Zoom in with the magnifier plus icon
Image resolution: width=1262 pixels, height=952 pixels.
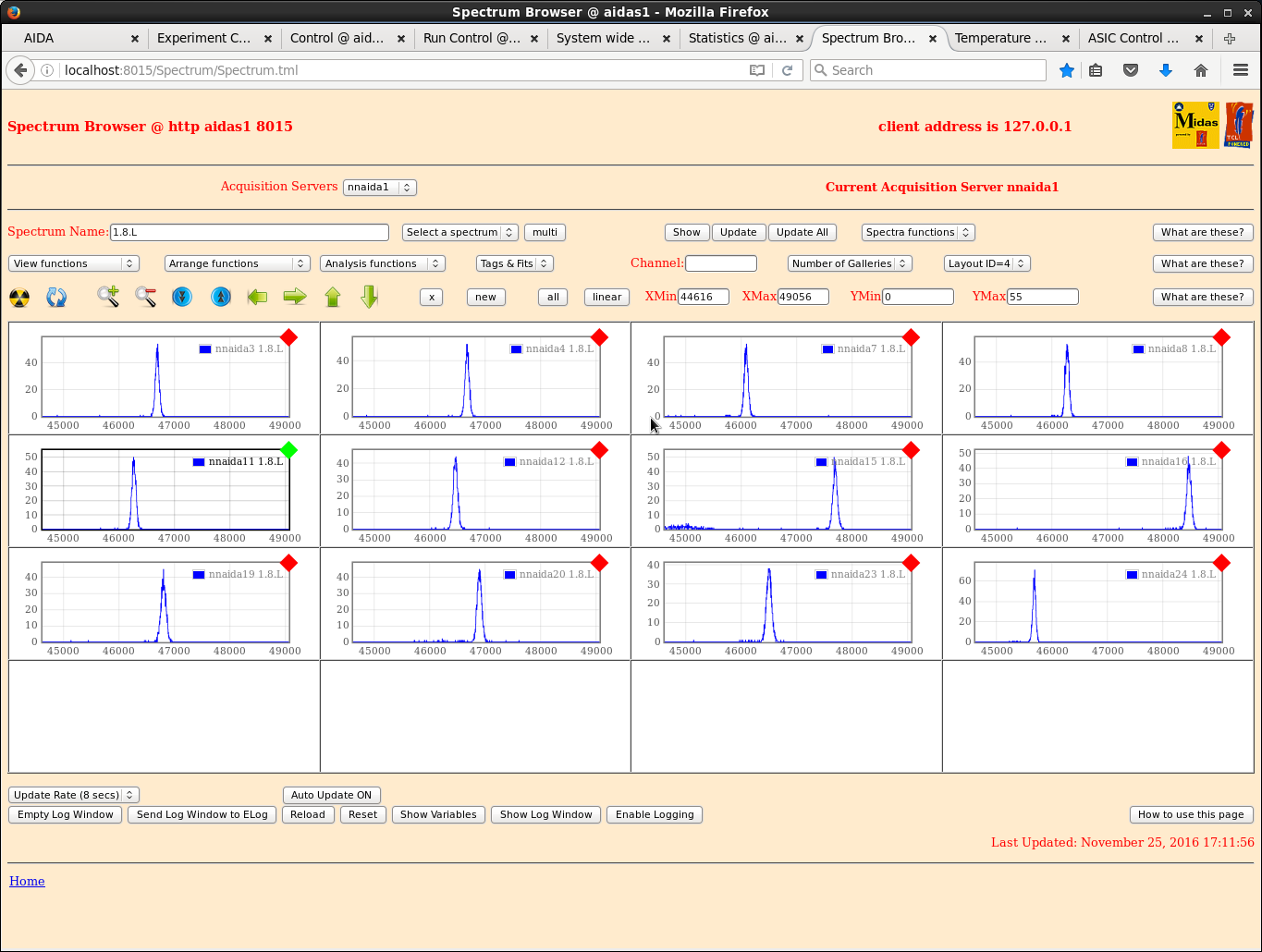pyautogui.click(x=109, y=297)
